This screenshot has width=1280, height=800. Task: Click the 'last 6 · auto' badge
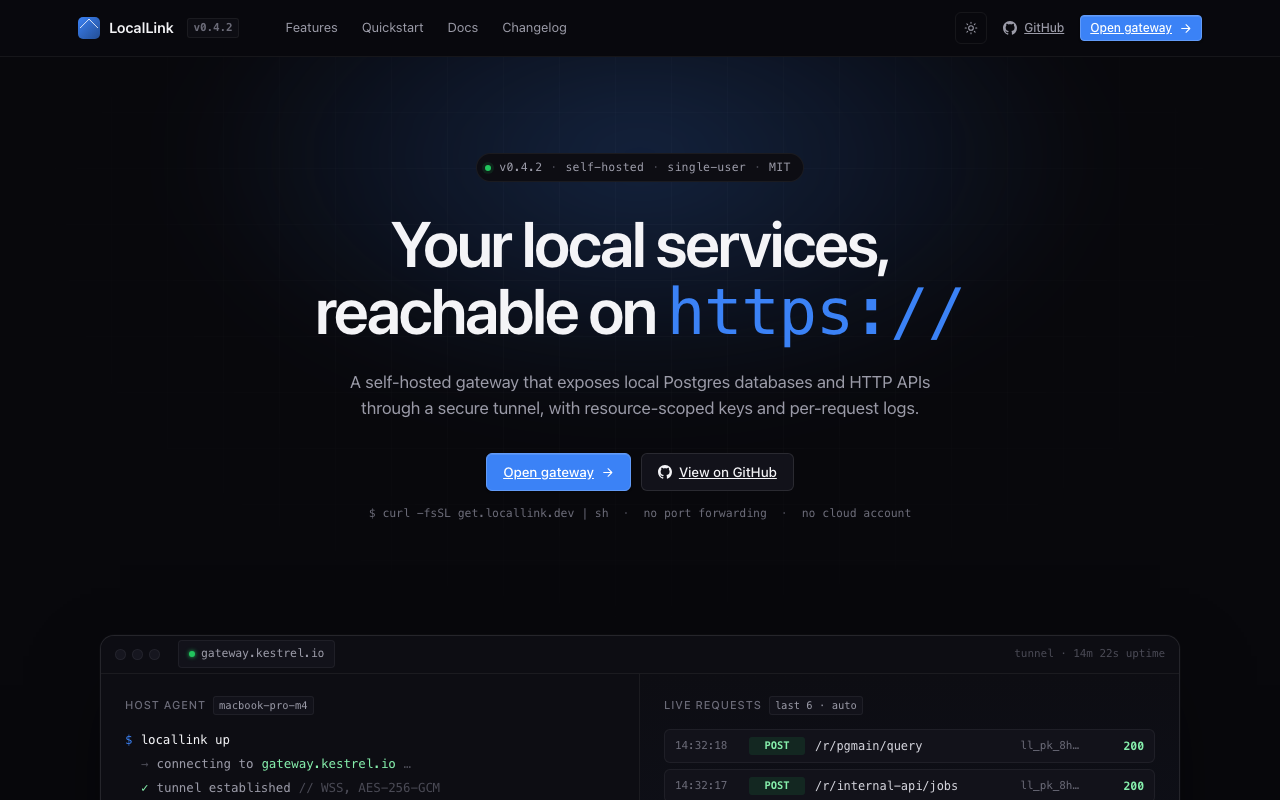pyautogui.click(x=816, y=706)
